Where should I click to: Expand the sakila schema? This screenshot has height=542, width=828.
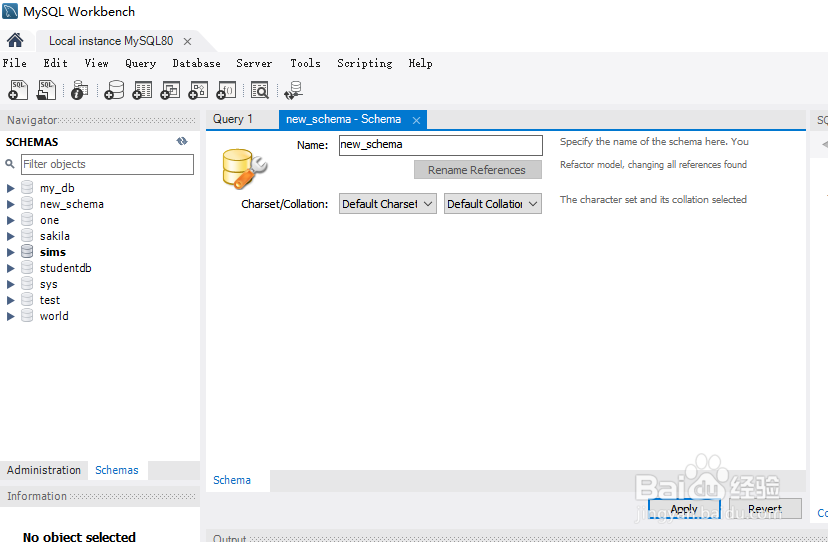[11, 236]
